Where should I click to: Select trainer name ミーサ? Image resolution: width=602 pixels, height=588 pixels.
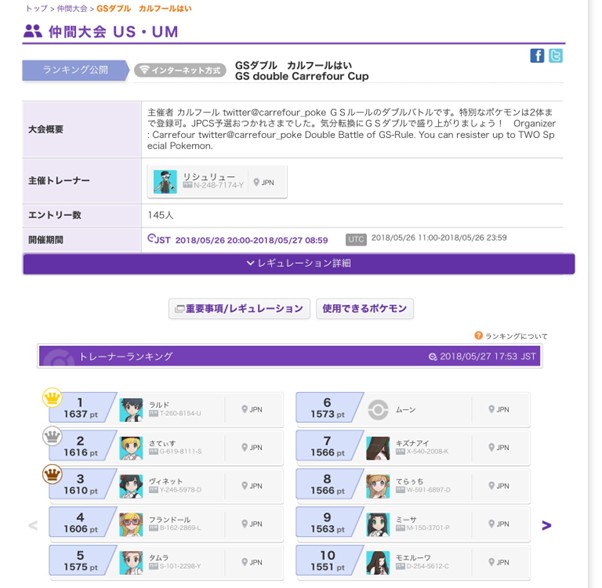point(406,520)
